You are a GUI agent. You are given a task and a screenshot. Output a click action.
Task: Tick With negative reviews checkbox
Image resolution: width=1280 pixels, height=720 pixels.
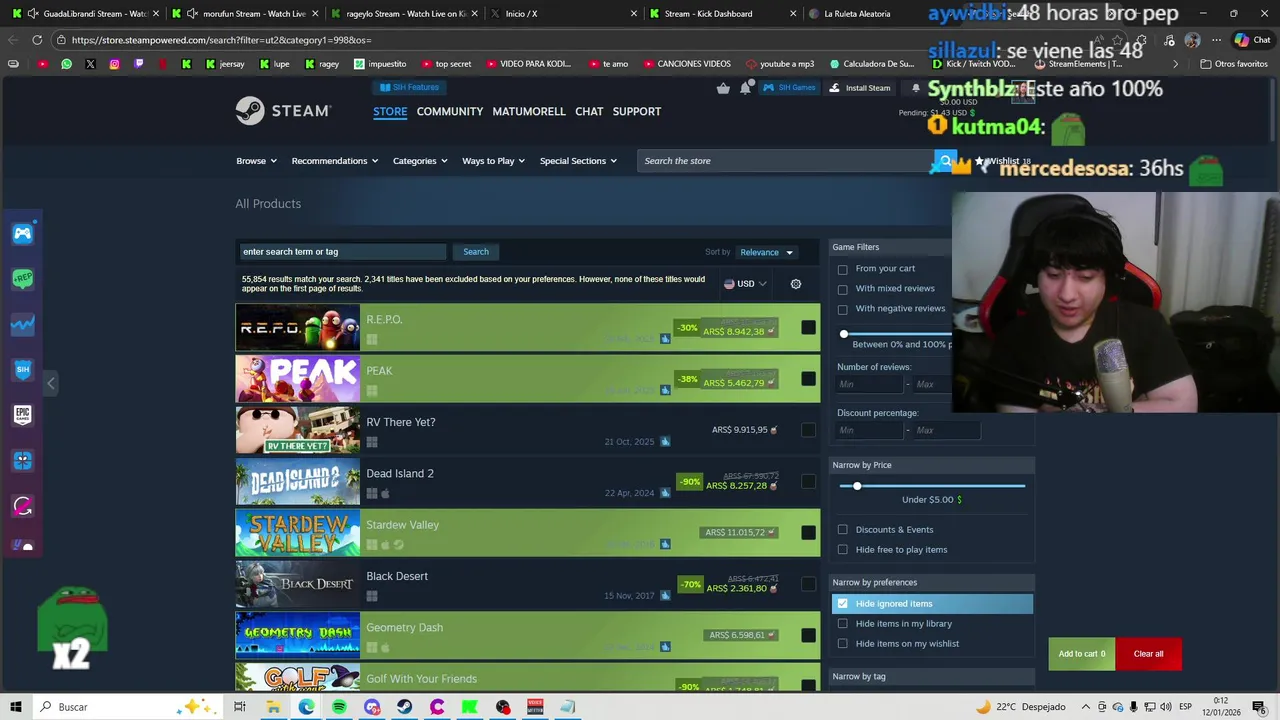tap(842, 309)
